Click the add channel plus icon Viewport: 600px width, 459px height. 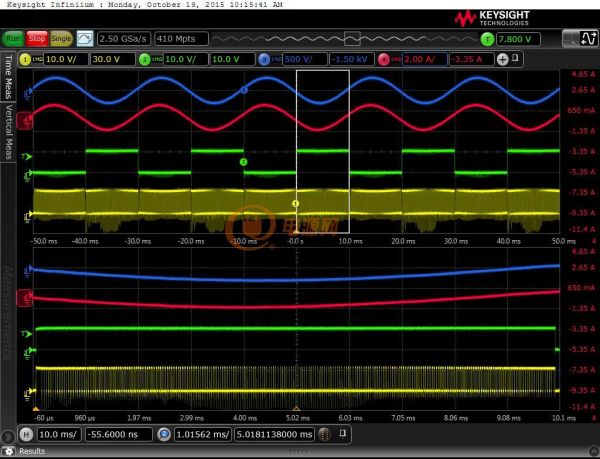[502, 59]
